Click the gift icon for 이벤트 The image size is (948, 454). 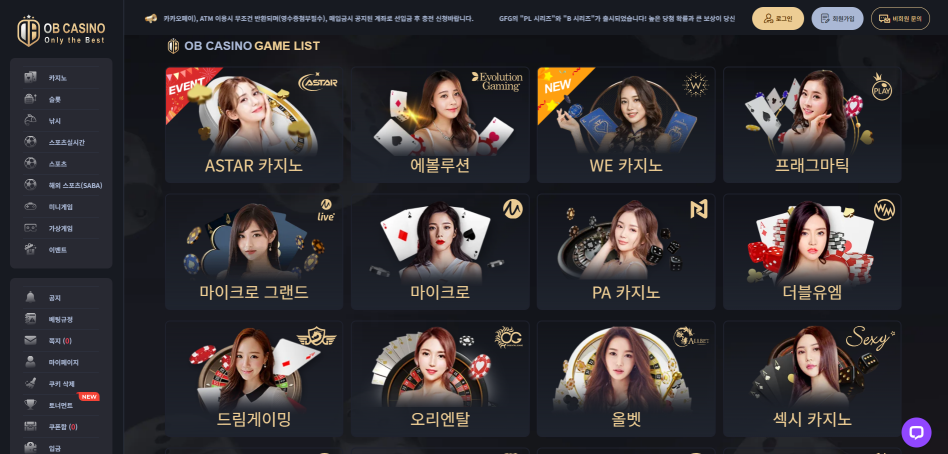coord(30,249)
